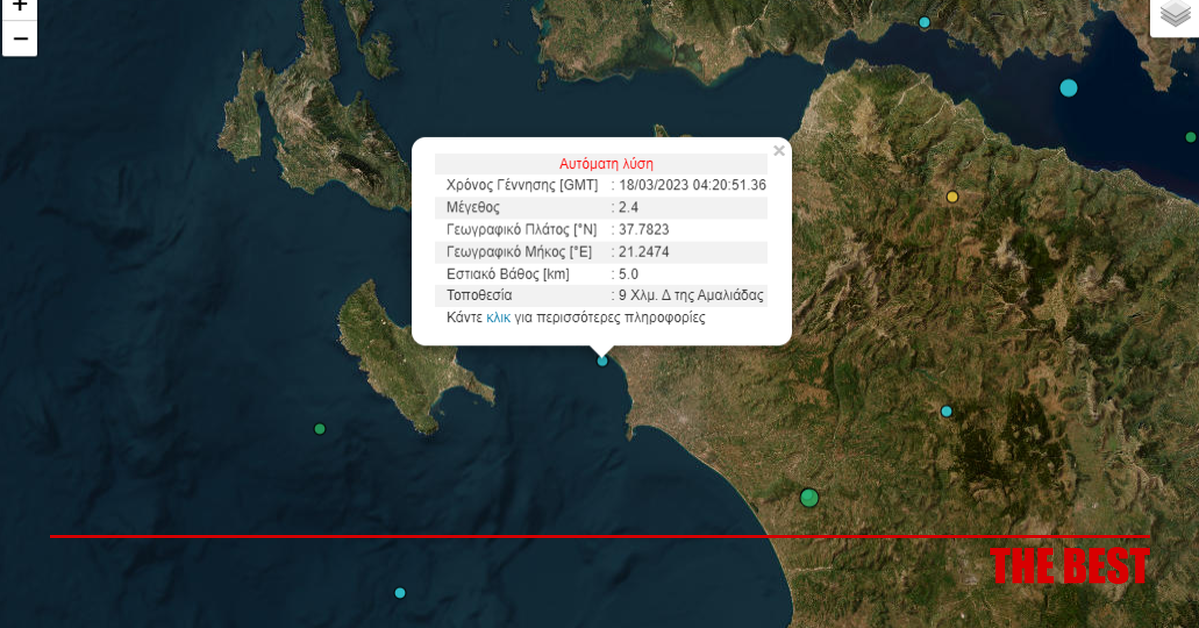This screenshot has height=628, width=1199.
Task: Open the map layers selector
Action: [1176, 15]
